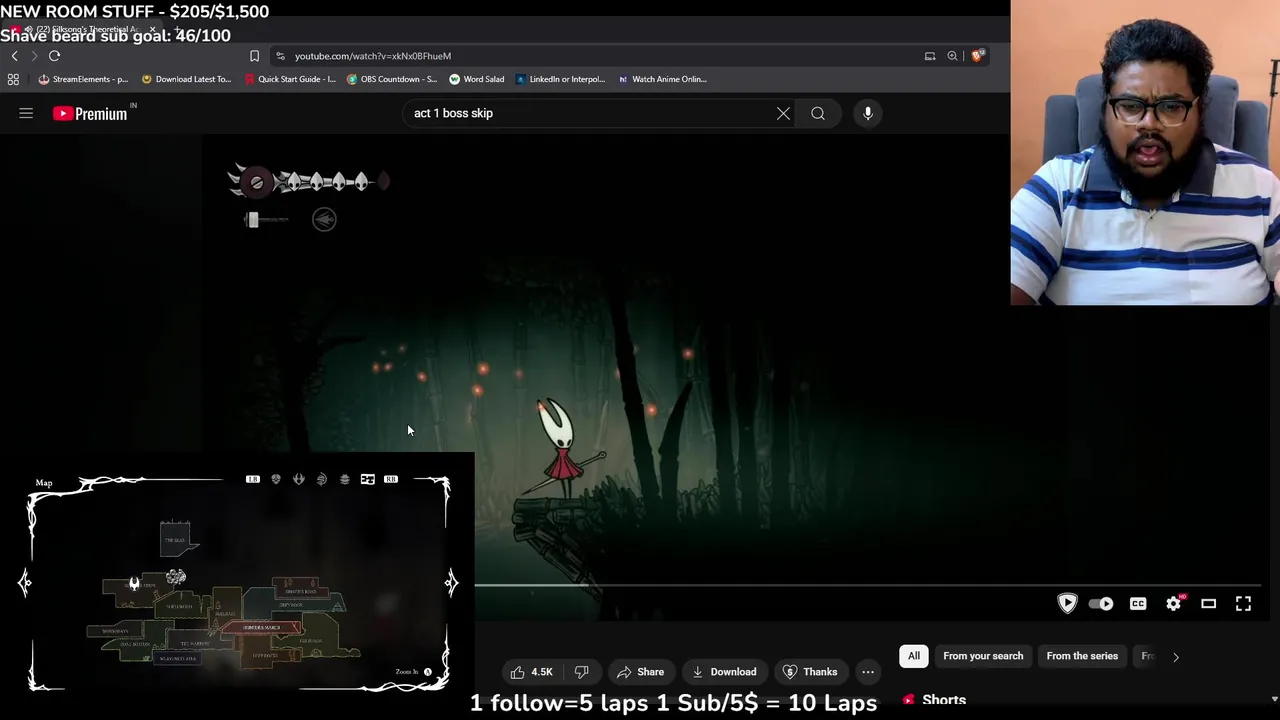
Task: Click the left ornate arrow on the map panel
Action: point(25,583)
